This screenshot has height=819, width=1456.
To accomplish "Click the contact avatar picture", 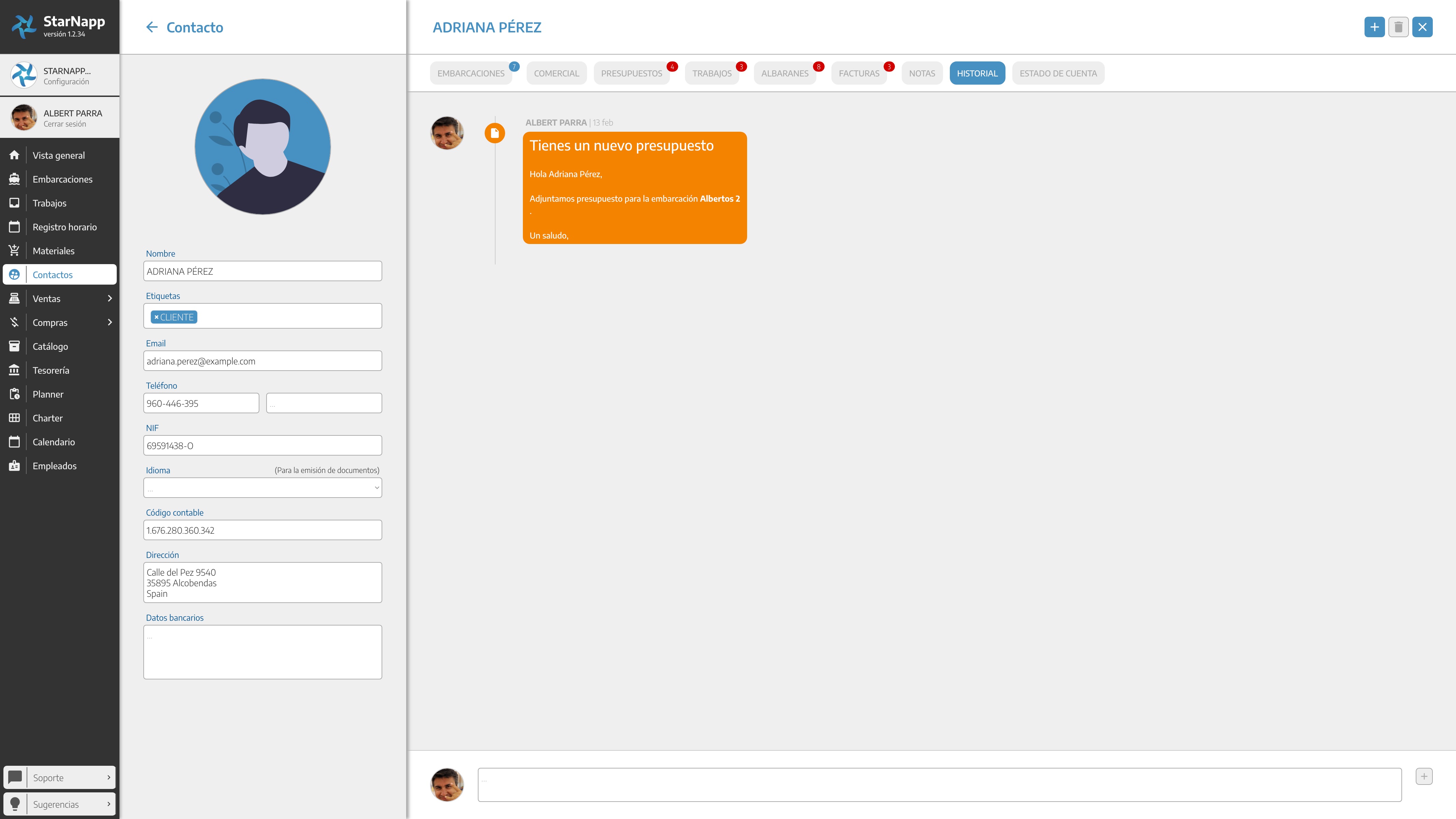I will 263,147.
